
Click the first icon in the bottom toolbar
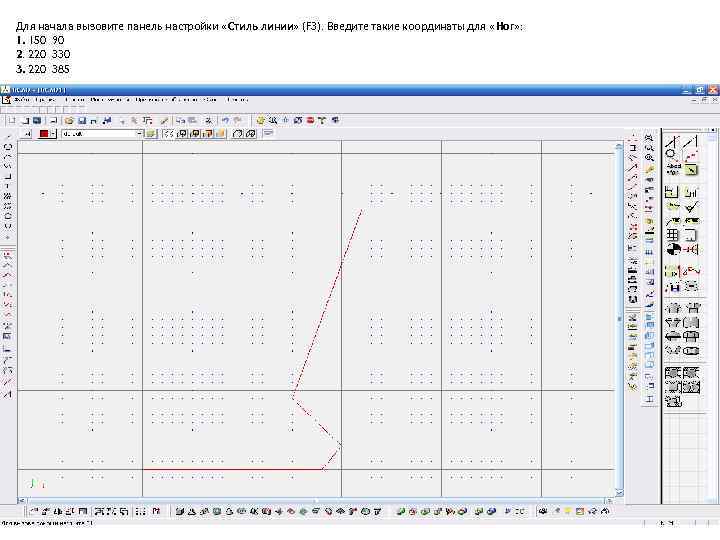34,511
